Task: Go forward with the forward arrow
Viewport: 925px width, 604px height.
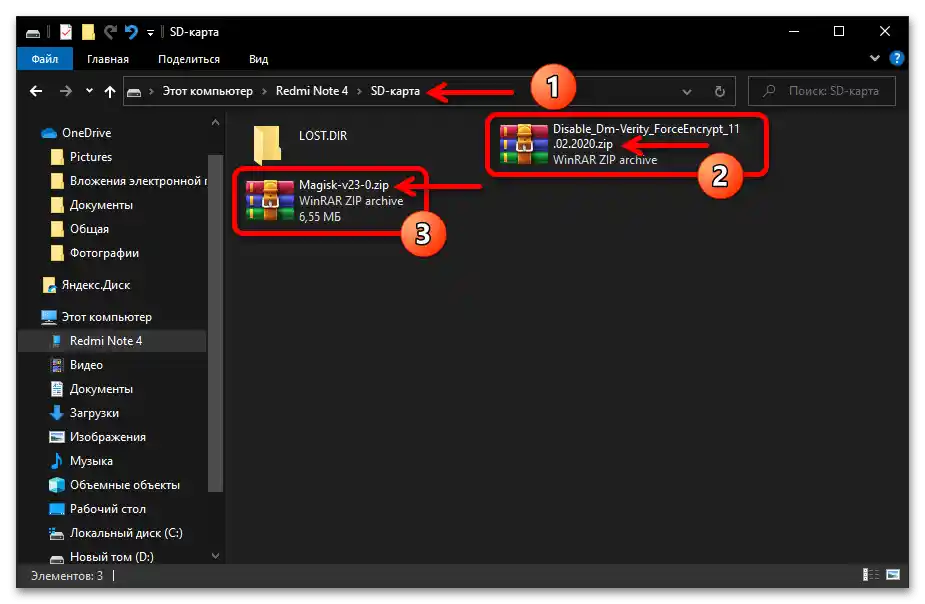Action: pyautogui.click(x=65, y=91)
